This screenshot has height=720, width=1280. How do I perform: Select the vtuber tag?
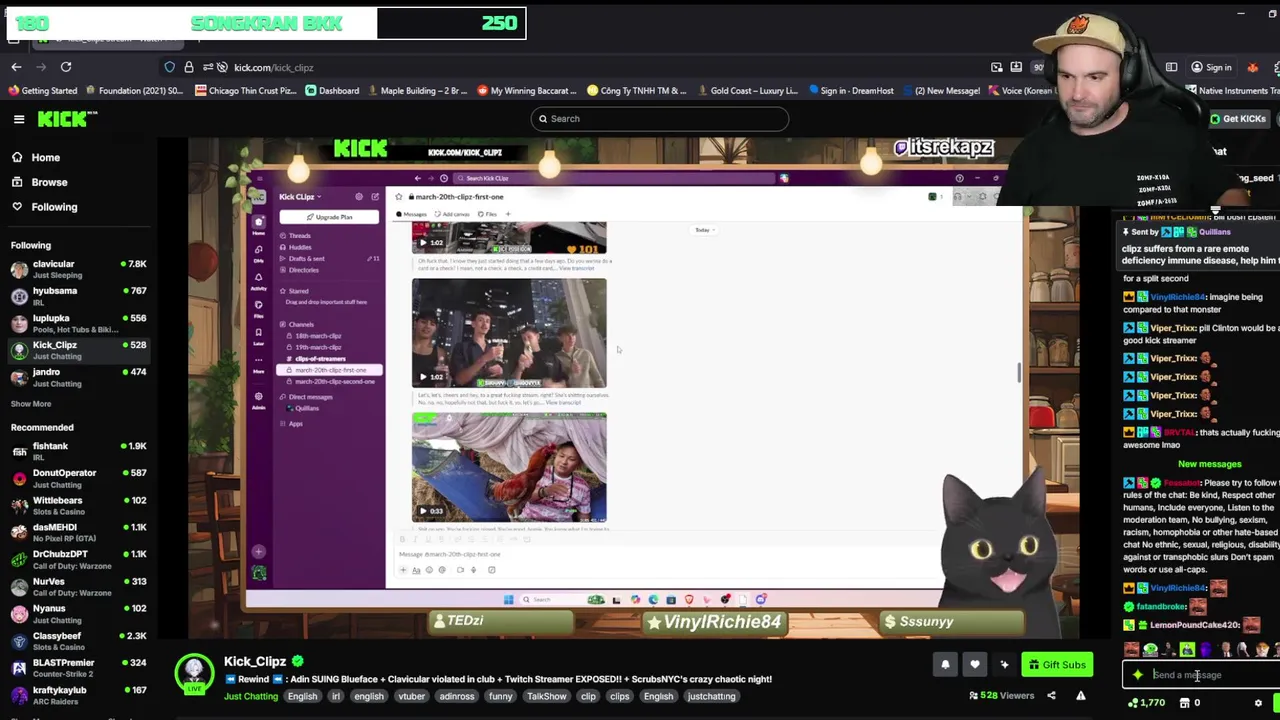coord(412,696)
